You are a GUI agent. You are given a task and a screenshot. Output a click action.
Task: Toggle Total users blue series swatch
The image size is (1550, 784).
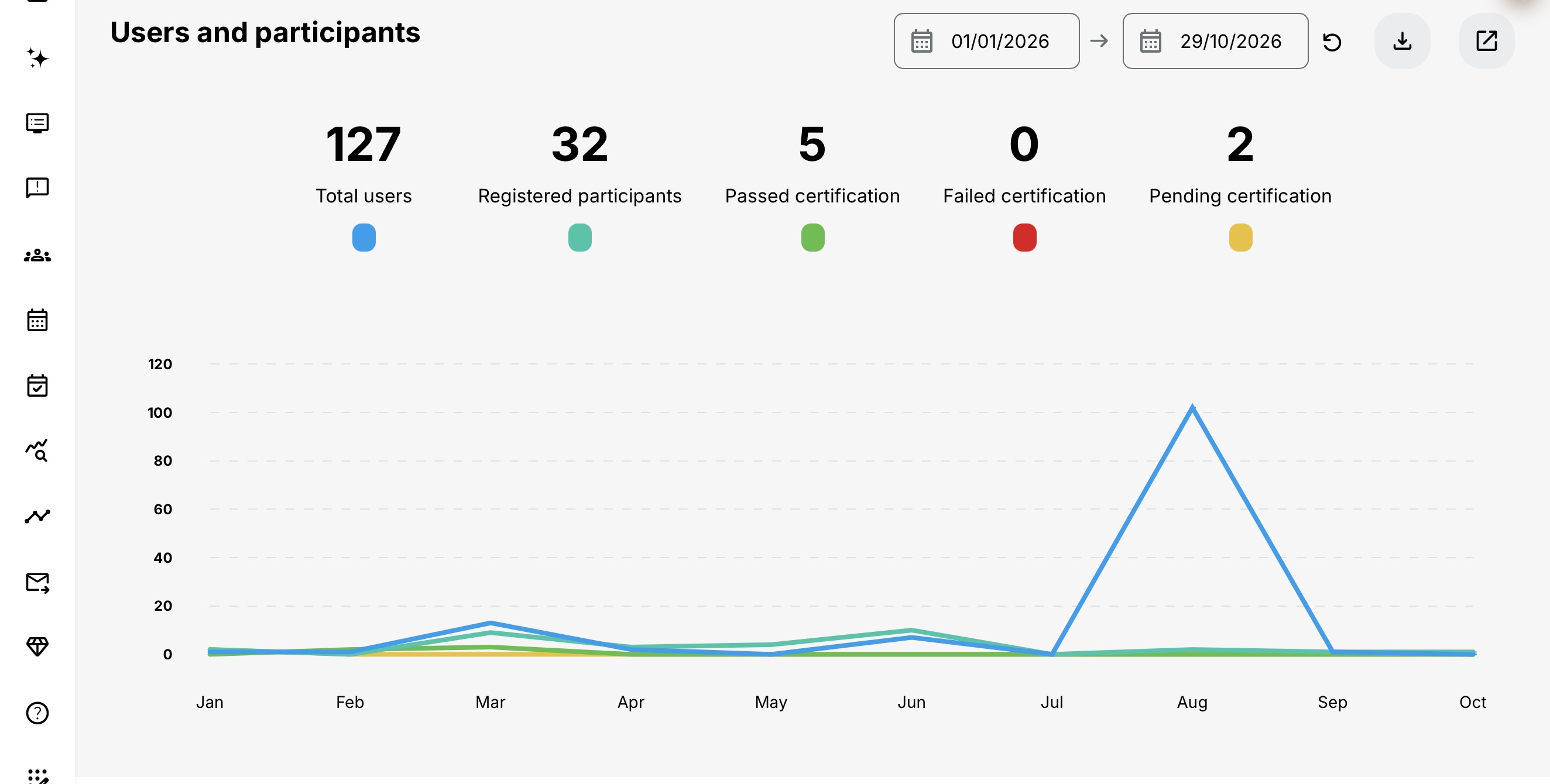click(364, 238)
